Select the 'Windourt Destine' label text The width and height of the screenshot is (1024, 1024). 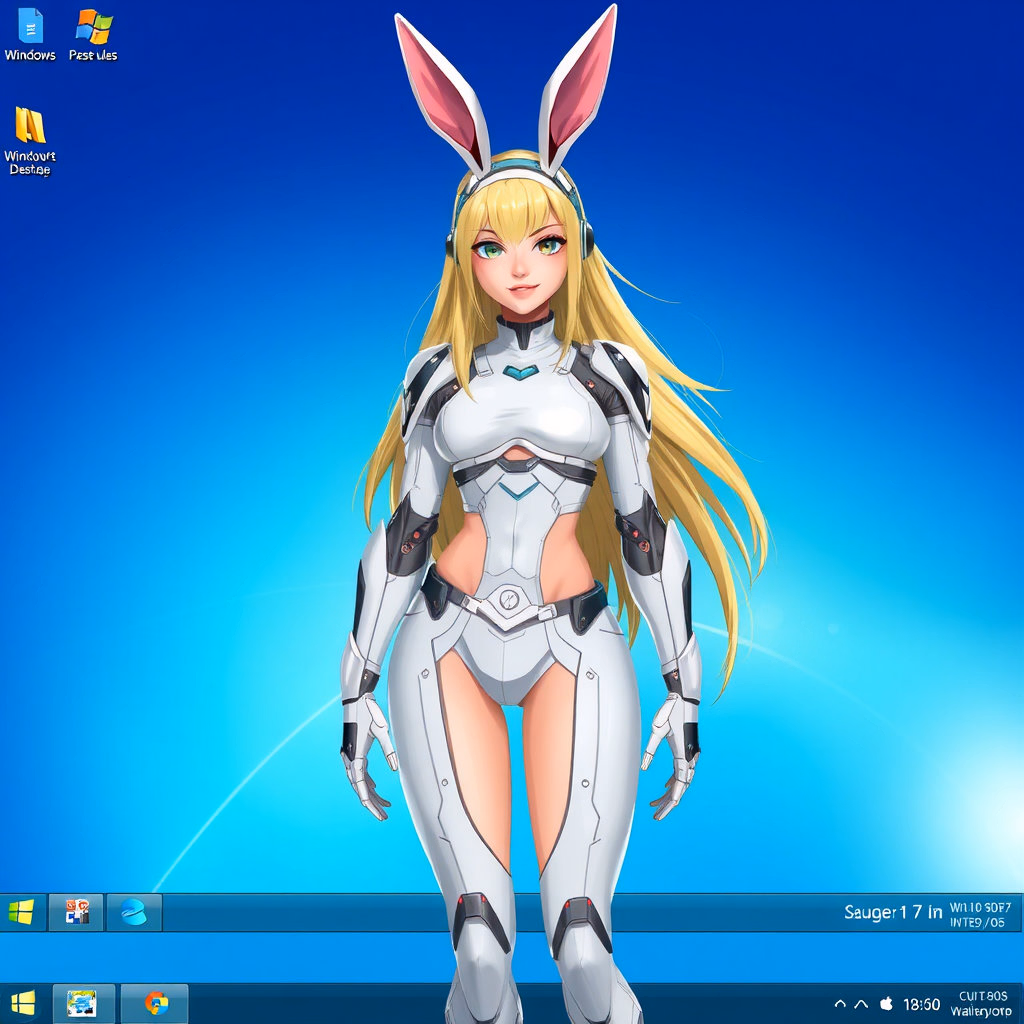(x=30, y=162)
